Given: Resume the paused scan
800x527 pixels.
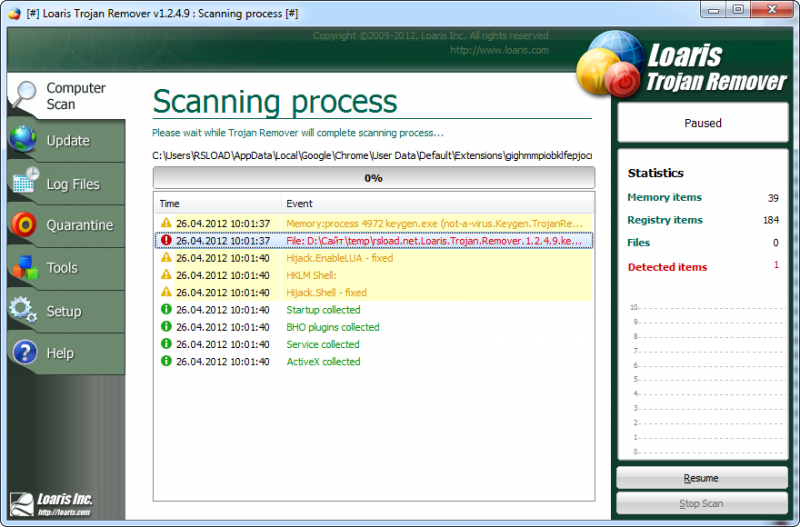Looking at the screenshot, I should (x=702, y=478).
